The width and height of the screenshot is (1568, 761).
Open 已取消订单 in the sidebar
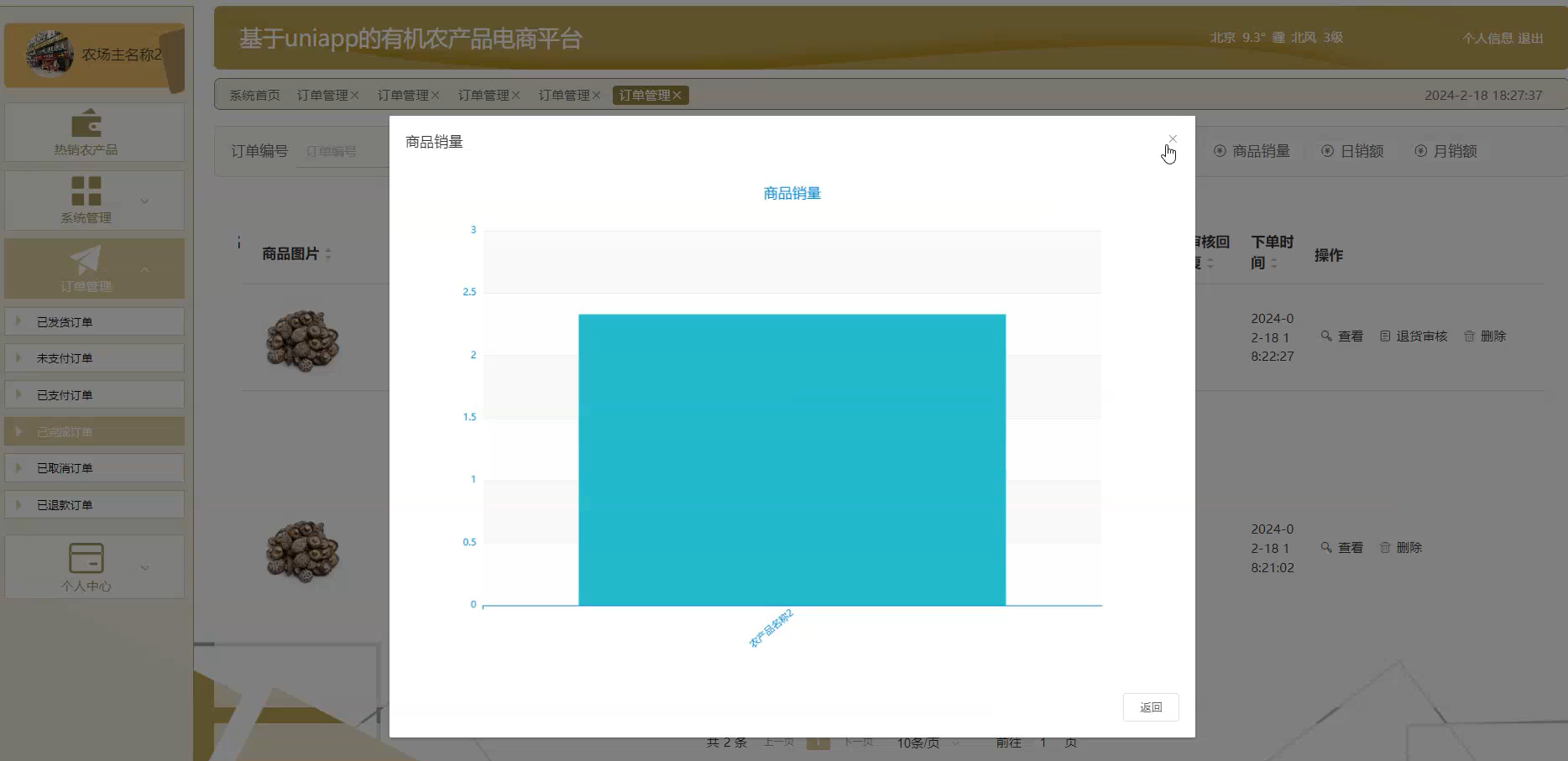coord(94,468)
